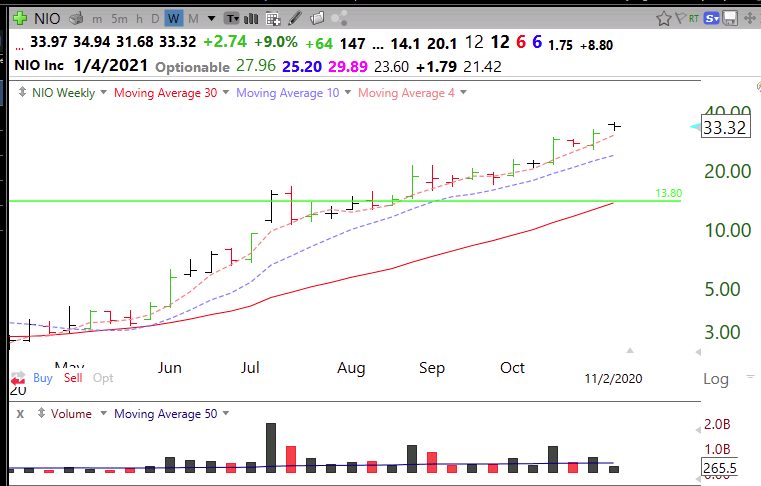Screen dimensions: 761x486
Task: Click the tallest July volume bar
Action: [x=271, y=448]
